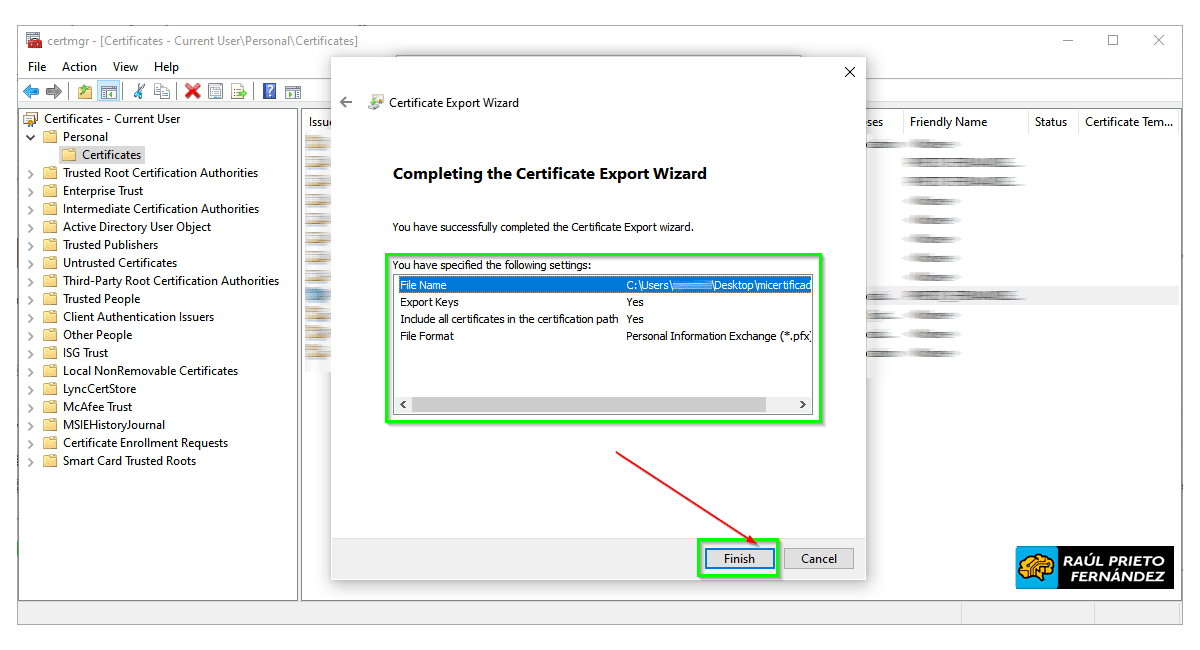Expand the Intermediate Certification Authorities node
Image resolution: width=1200 pixels, height=650 pixels.
click(x=31, y=209)
